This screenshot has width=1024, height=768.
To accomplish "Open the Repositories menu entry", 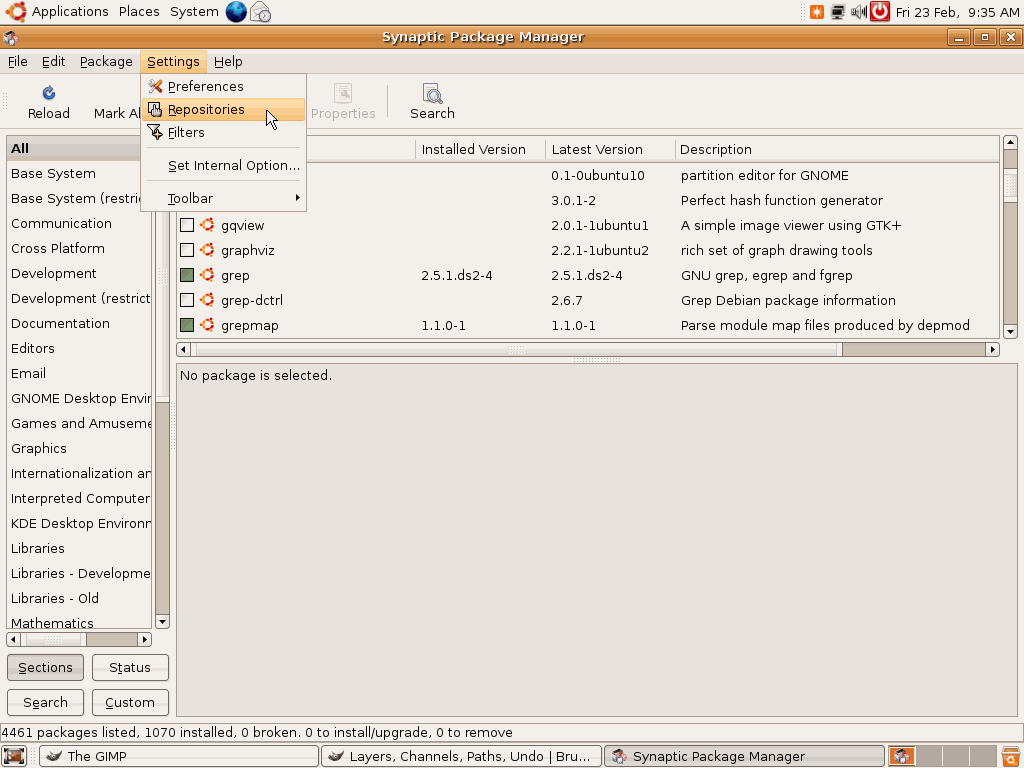I will click(x=223, y=109).
